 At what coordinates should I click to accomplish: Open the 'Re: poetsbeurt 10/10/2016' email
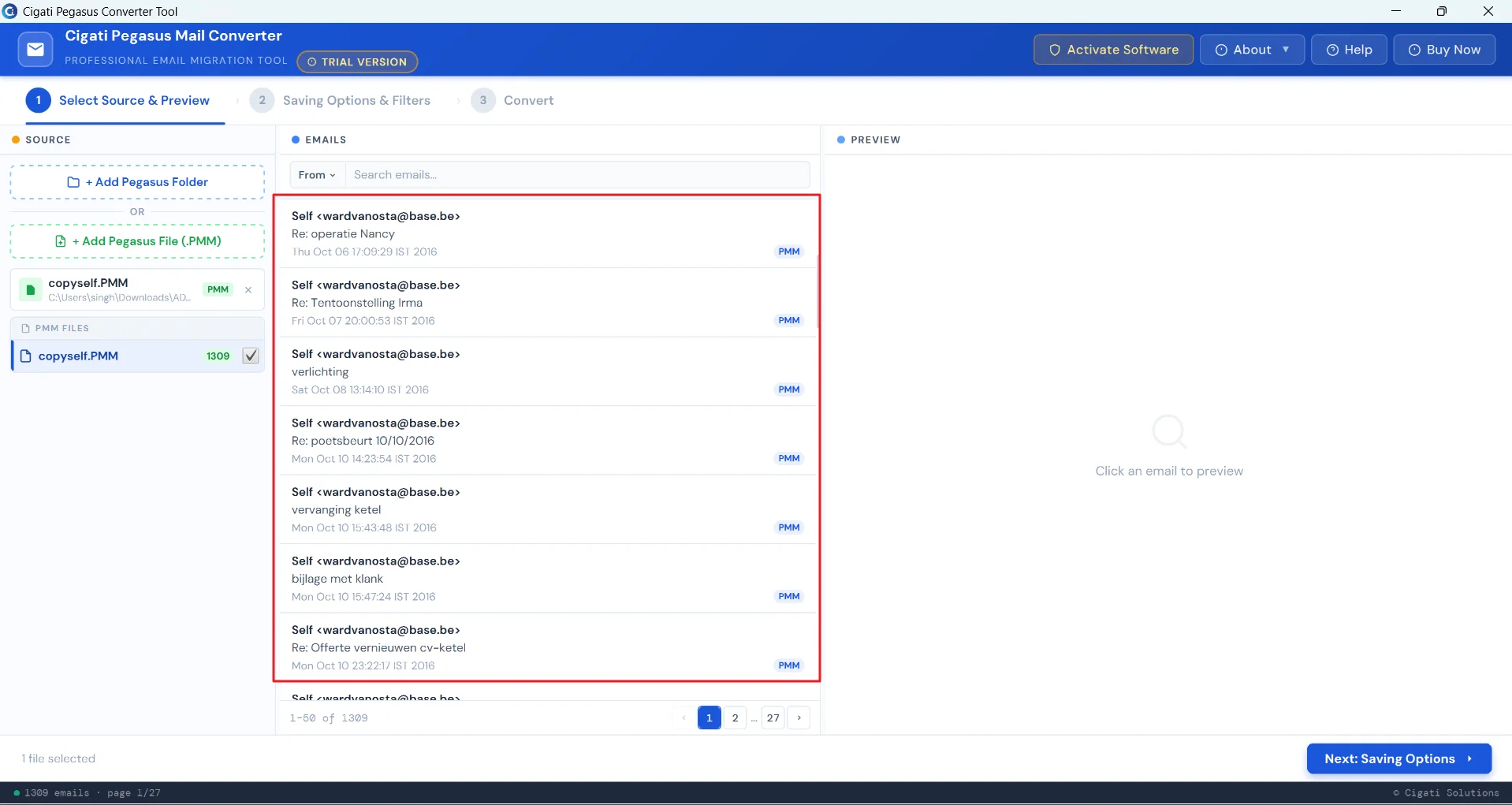click(x=547, y=441)
